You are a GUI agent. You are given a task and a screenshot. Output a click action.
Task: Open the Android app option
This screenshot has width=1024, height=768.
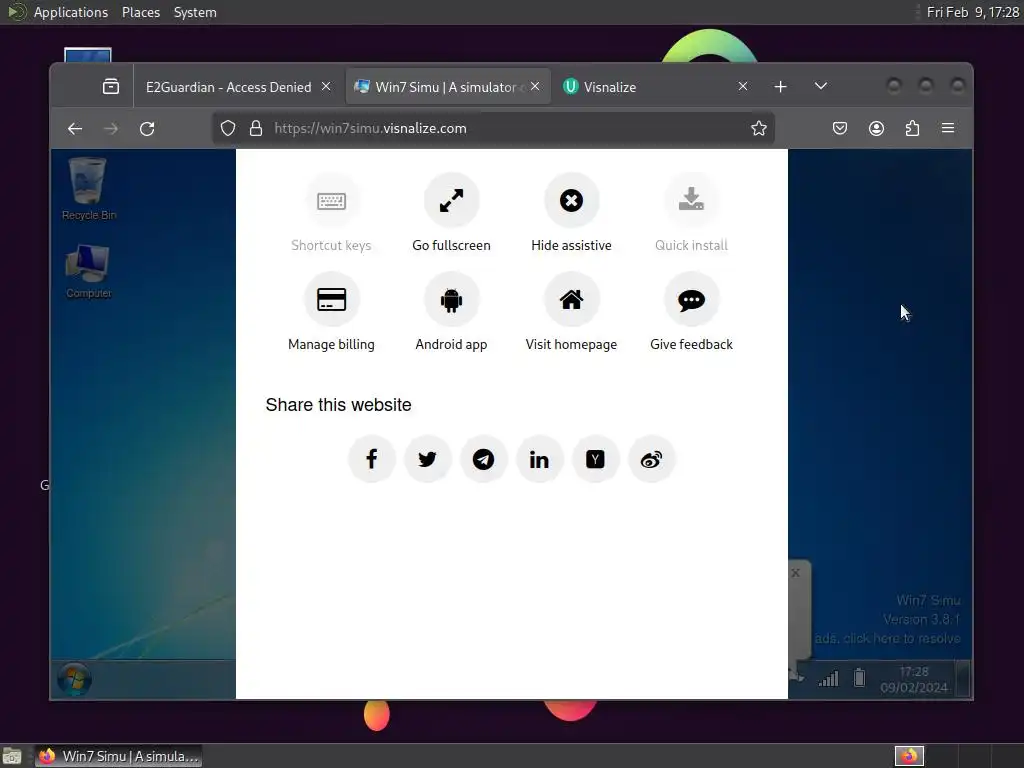tap(451, 312)
